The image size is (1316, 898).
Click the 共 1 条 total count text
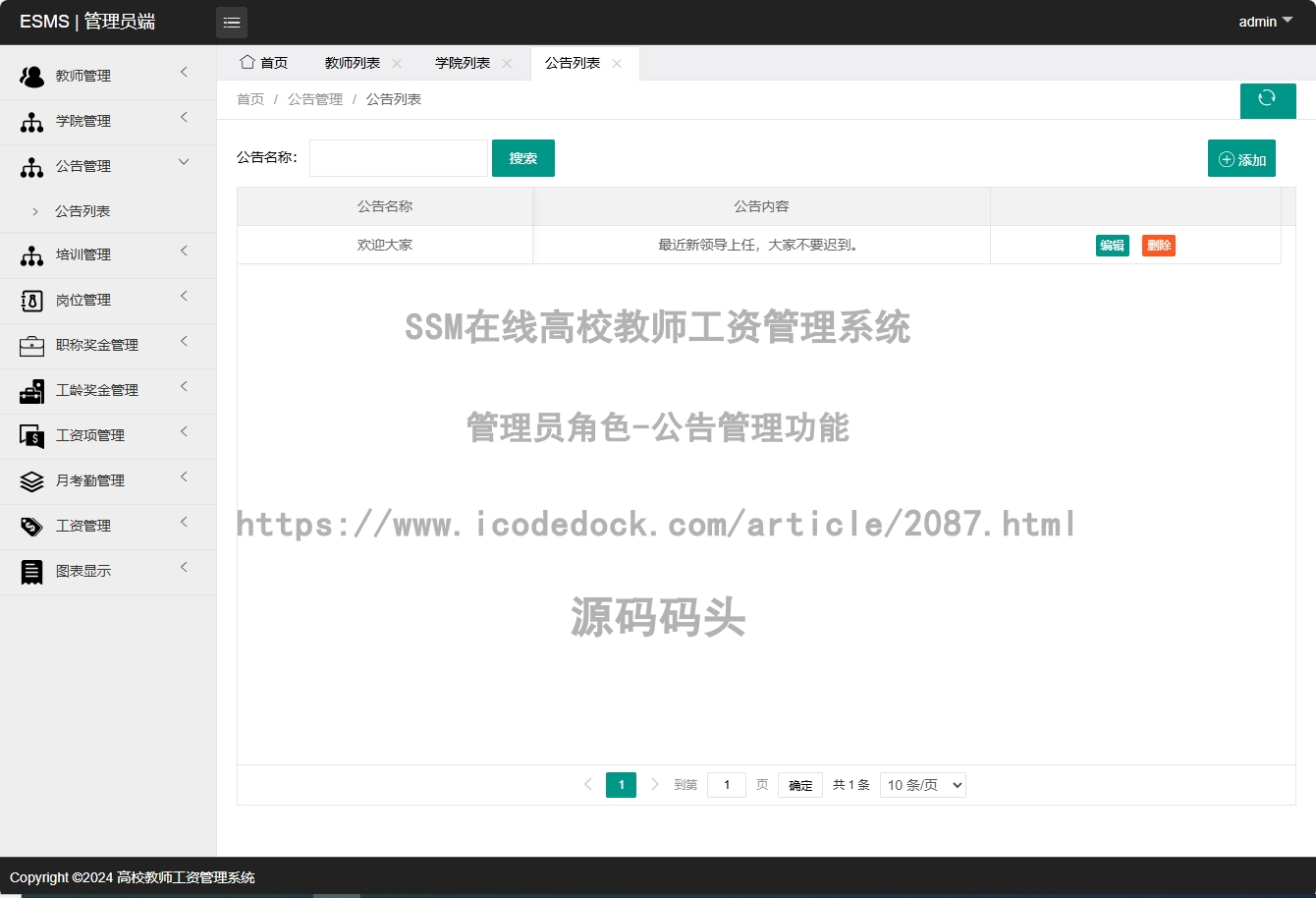pos(851,785)
